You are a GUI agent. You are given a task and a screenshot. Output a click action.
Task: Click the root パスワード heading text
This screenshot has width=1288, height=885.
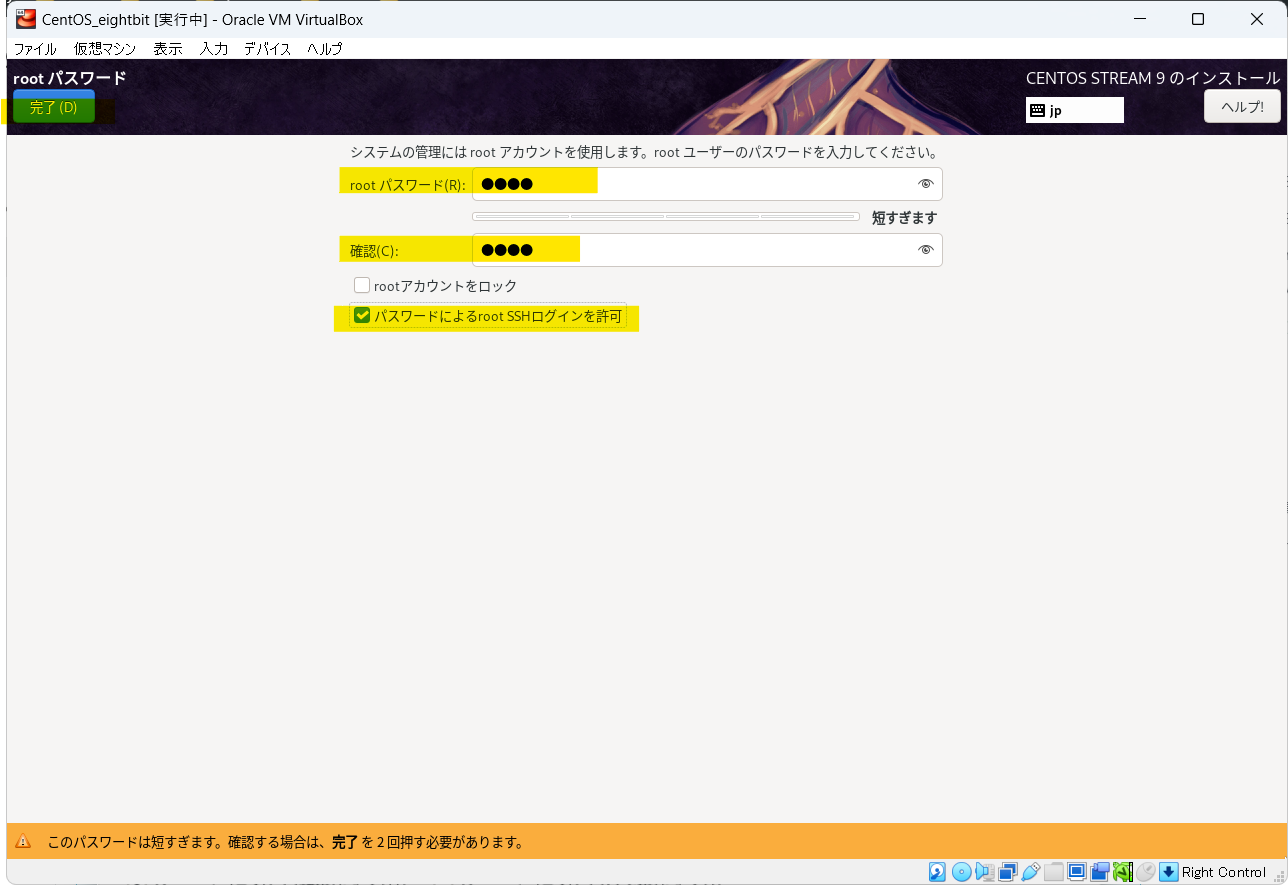tap(70, 77)
